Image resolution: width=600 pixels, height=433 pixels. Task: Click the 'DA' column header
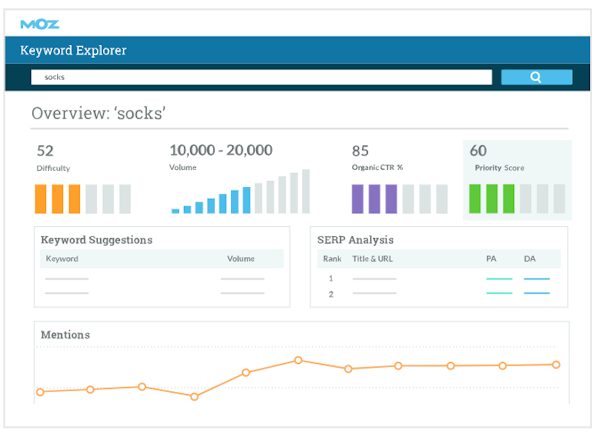tap(530, 259)
